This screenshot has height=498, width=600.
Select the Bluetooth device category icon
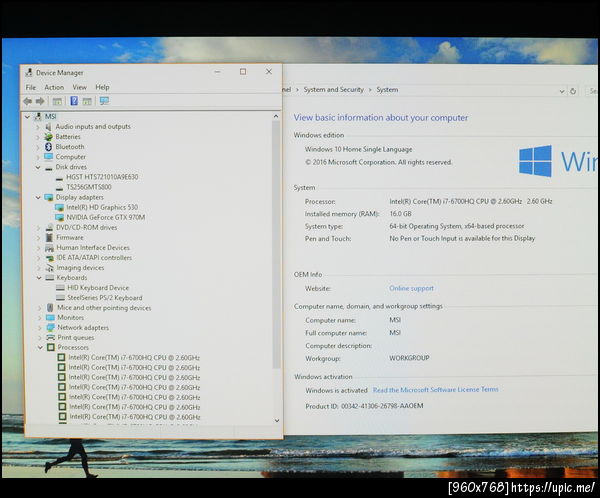pyautogui.click(x=48, y=147)
